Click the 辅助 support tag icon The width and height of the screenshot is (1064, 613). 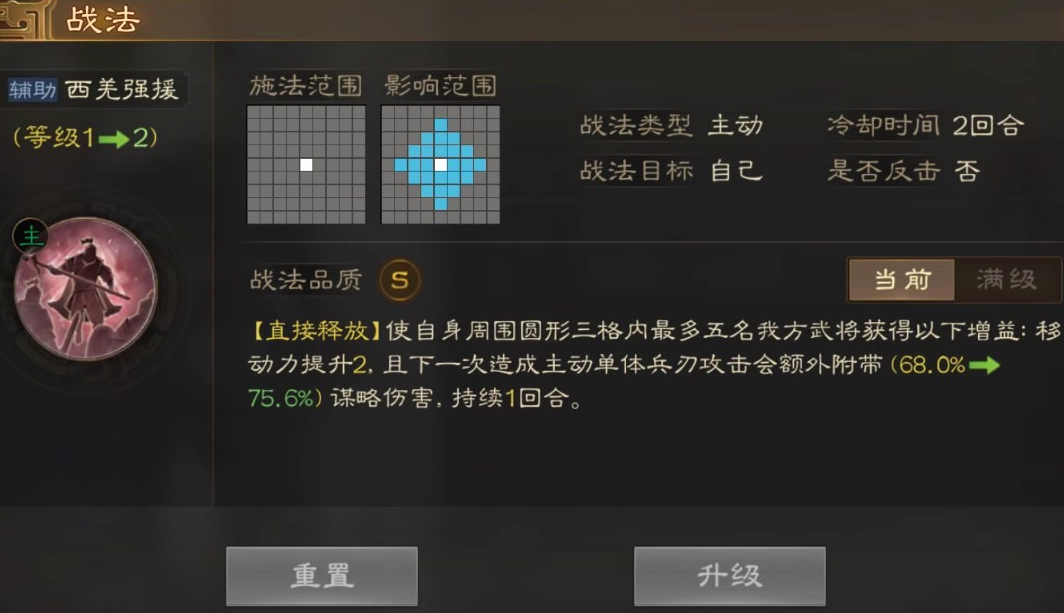[32, 89]
